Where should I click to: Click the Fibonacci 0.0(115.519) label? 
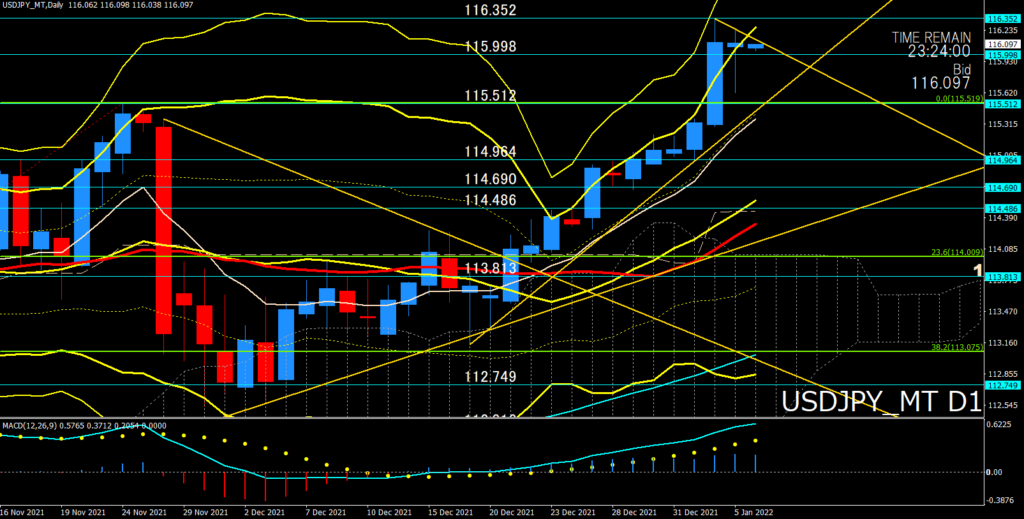[959, 99]
